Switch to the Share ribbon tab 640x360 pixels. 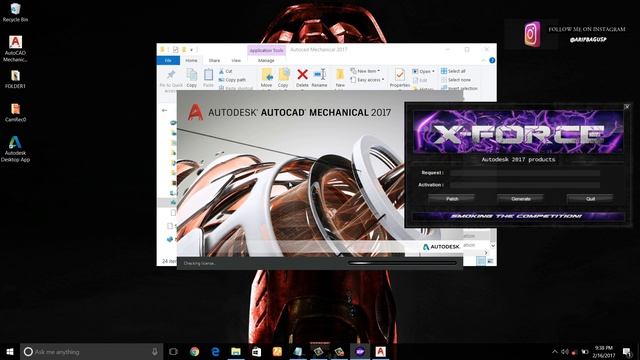click(214, 60)
